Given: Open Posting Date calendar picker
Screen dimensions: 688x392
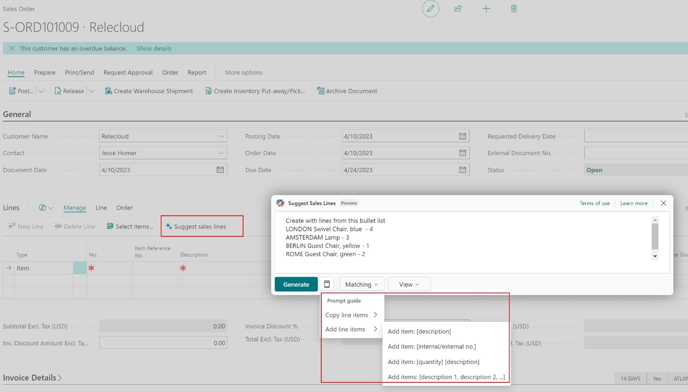Looking at the screenshot, I should (462, 136).
